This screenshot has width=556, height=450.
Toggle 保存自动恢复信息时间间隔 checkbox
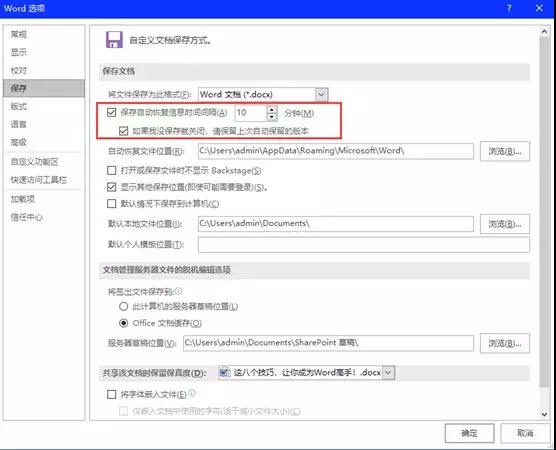point(111,113)
